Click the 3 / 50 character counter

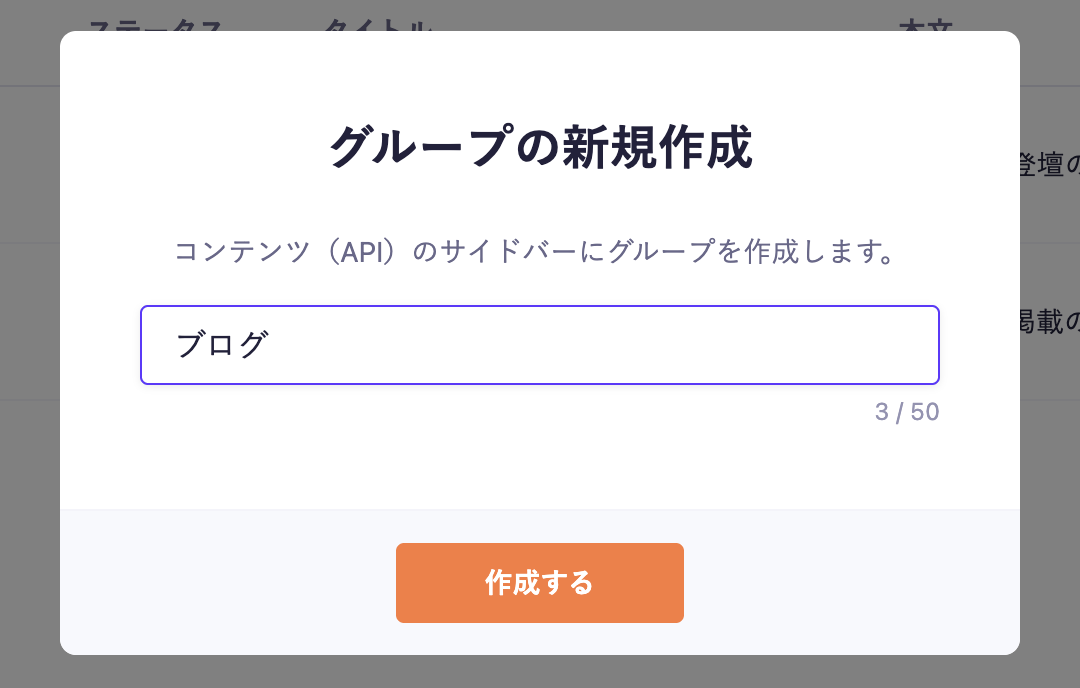tap(906, 412)
